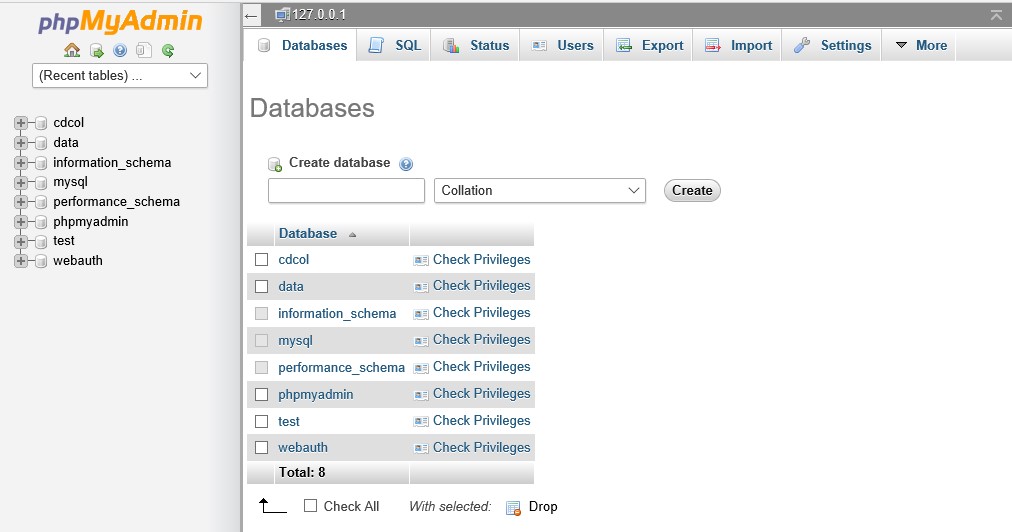
Task: Click the reload navigation frame icon
Action: tap(168, 50)
